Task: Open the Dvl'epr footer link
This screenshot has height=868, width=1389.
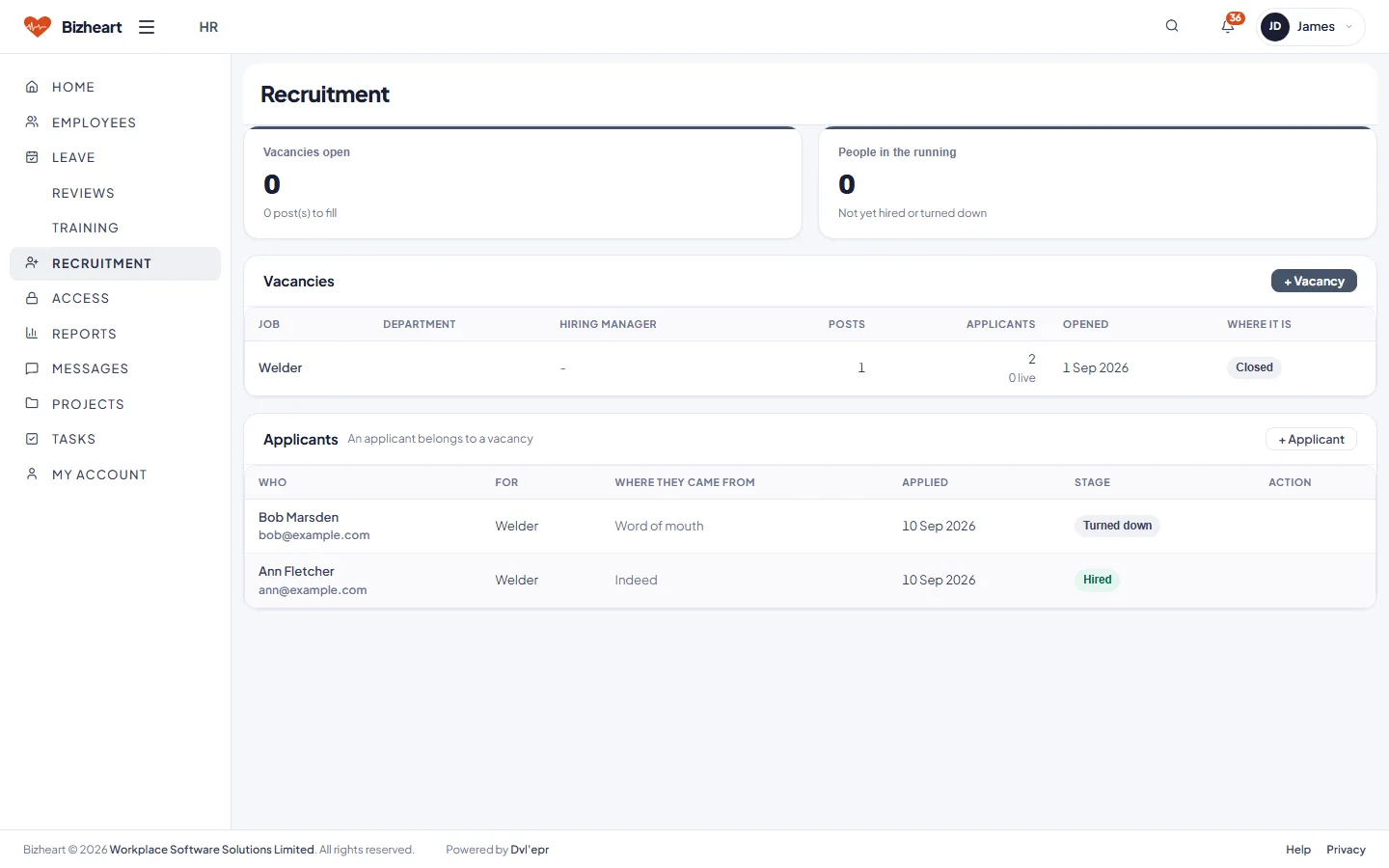Action: tap(530, 850)
